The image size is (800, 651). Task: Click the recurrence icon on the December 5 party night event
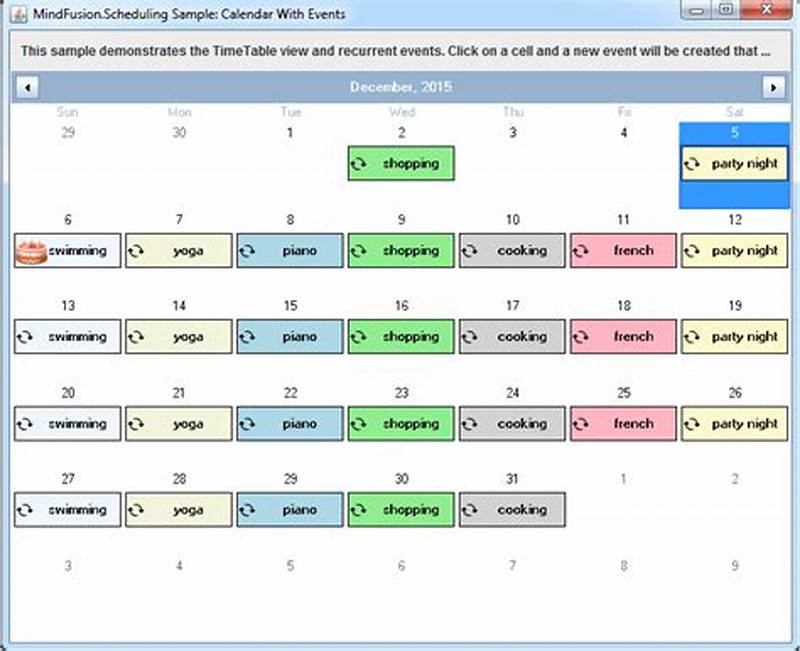[x=694, y=163]
